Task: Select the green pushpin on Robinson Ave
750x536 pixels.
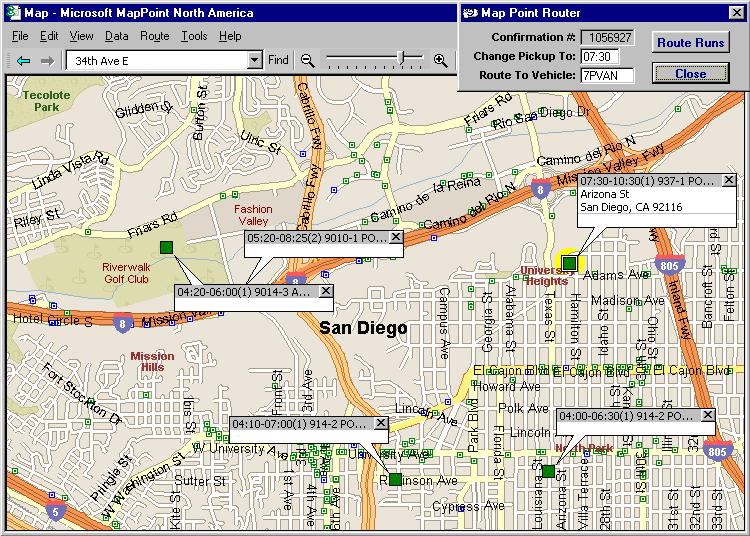Action: [395, 480]
